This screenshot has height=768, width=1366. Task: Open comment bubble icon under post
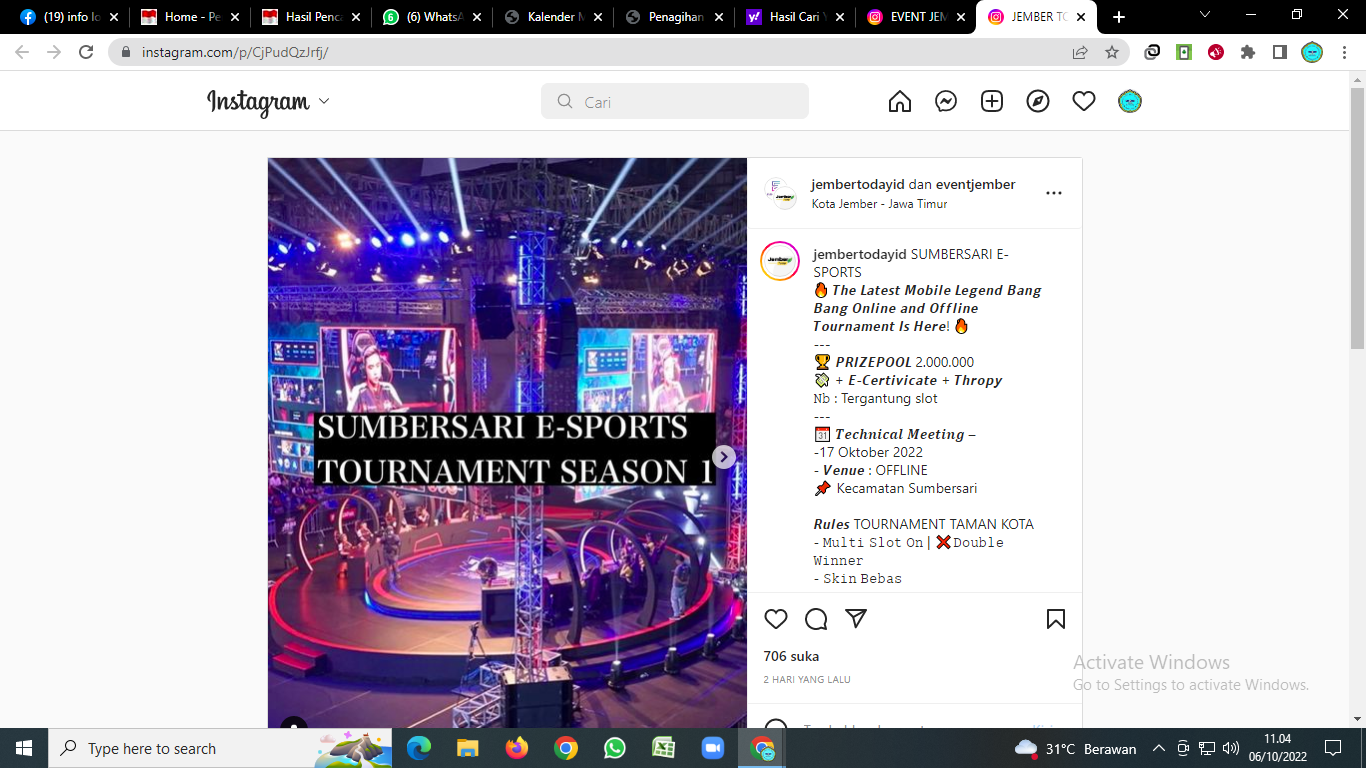(816, 619)
